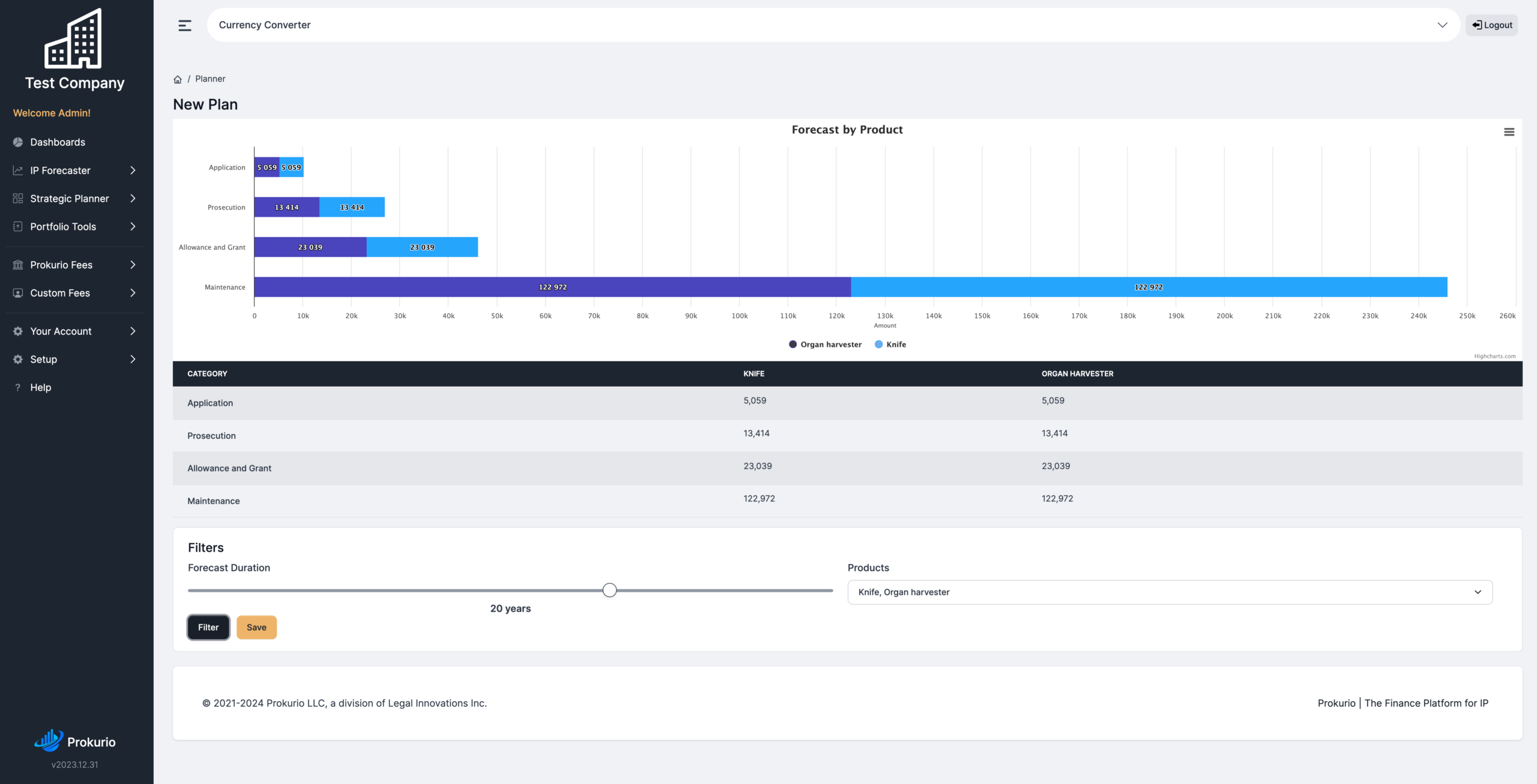Screen dimensions: 1537x784
Task: Click the Prokurio logo at sidebar bottom
Action: click(x=74, y=741)
